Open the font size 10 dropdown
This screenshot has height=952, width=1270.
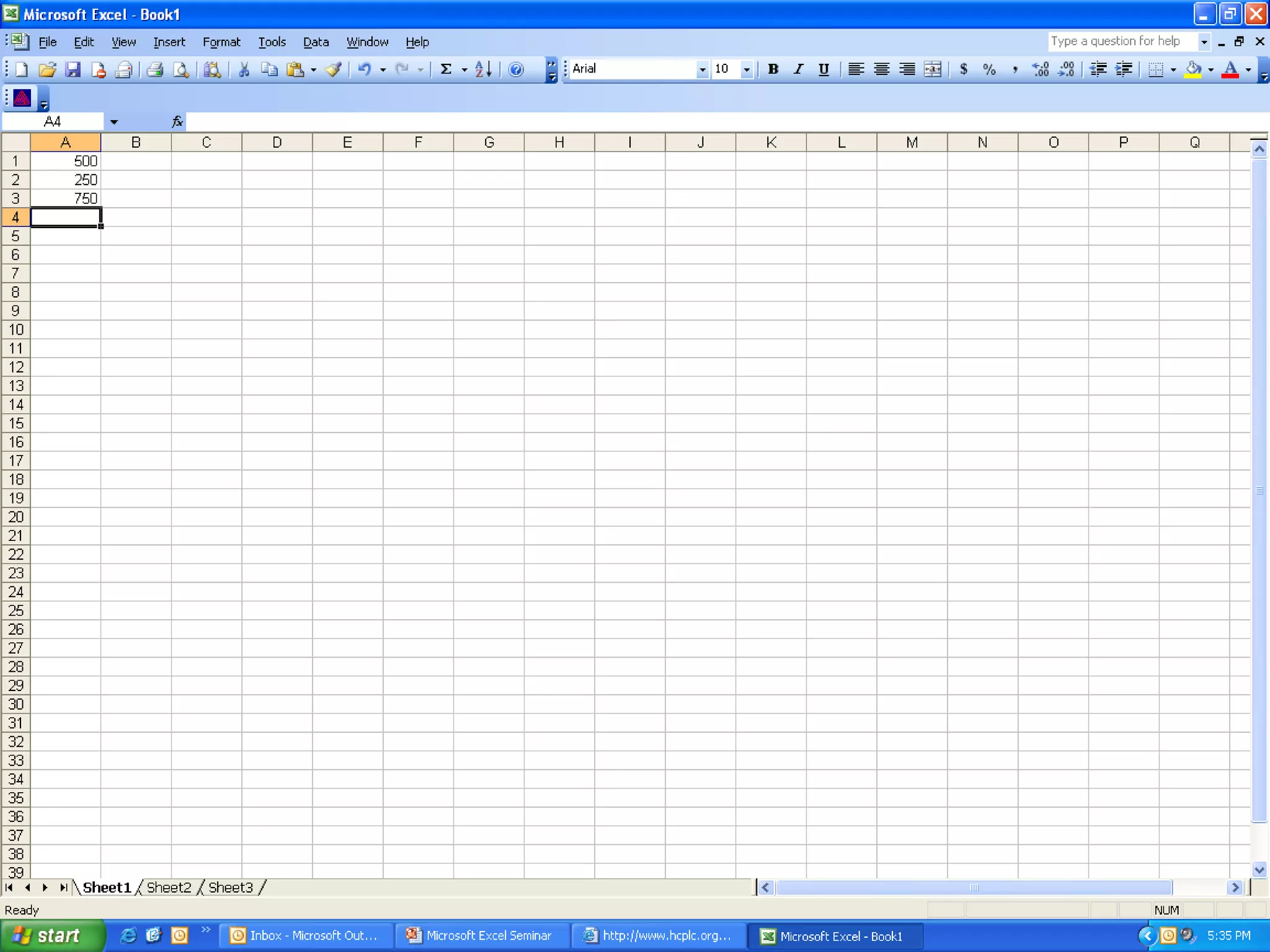(747, 69)
